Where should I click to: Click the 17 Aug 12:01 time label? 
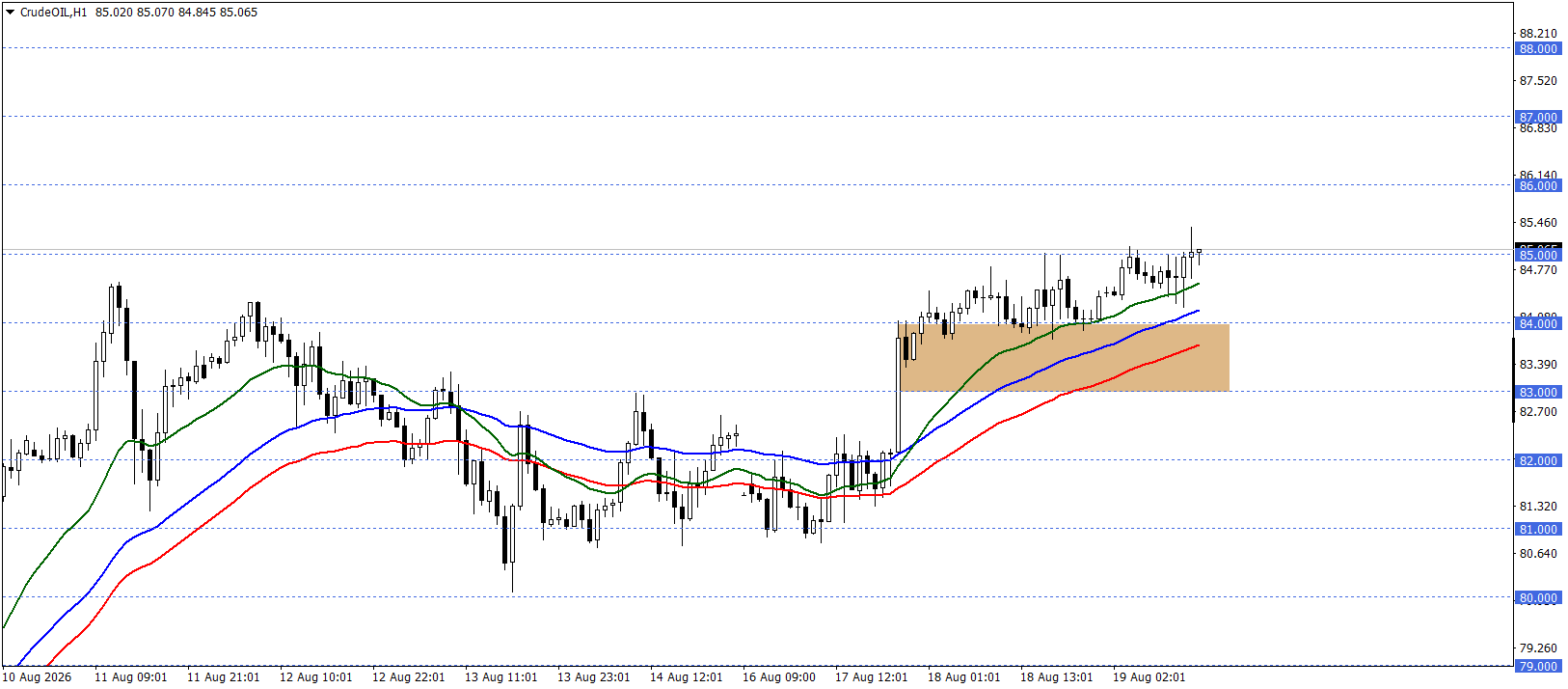click(x=871, y=677)
